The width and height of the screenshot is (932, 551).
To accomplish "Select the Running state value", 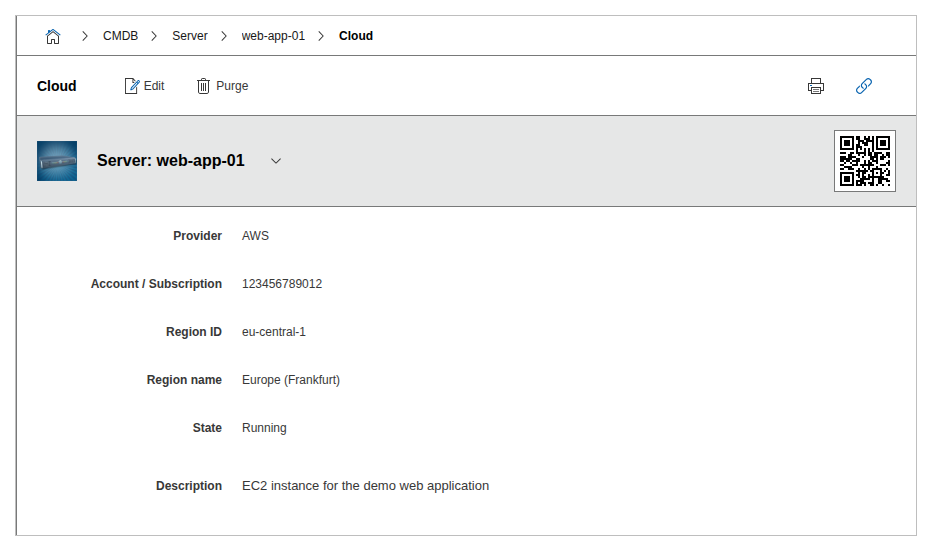I will tap(264, 428).
